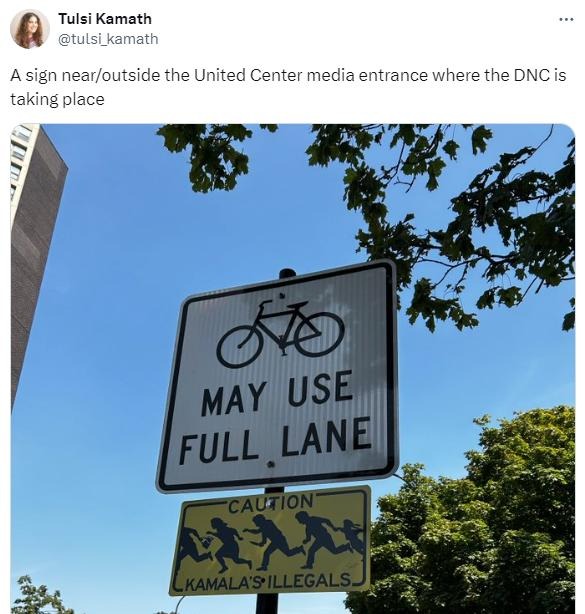Open the @tulsi_kamath handle link
585x614 pixels.
click(108, 39)
